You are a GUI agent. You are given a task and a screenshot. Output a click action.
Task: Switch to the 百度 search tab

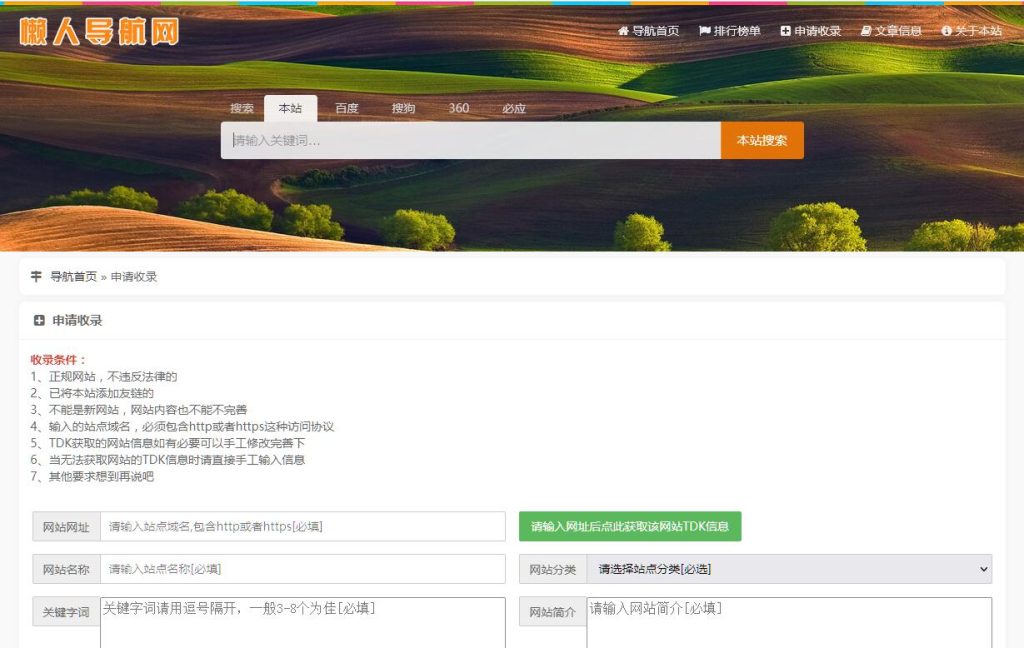346,108
